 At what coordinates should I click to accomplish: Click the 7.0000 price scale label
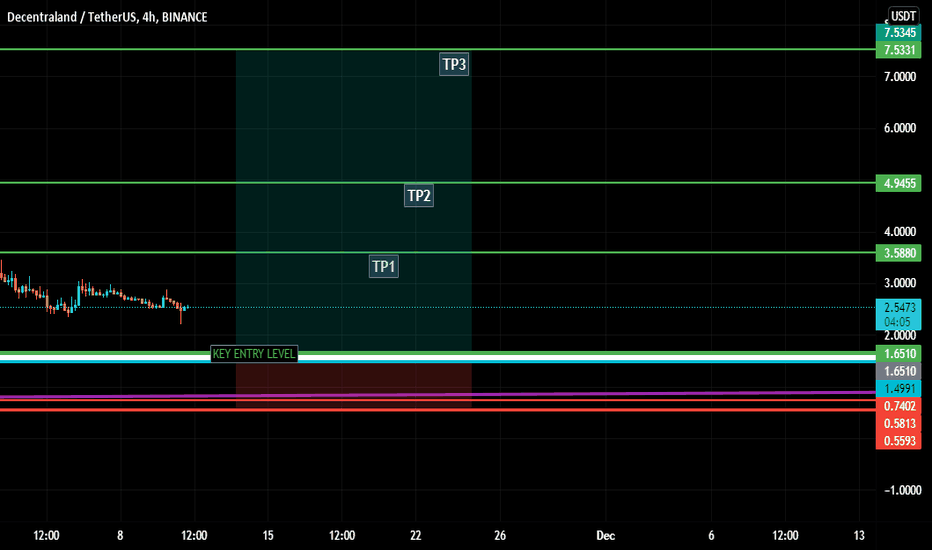point(900,77)
